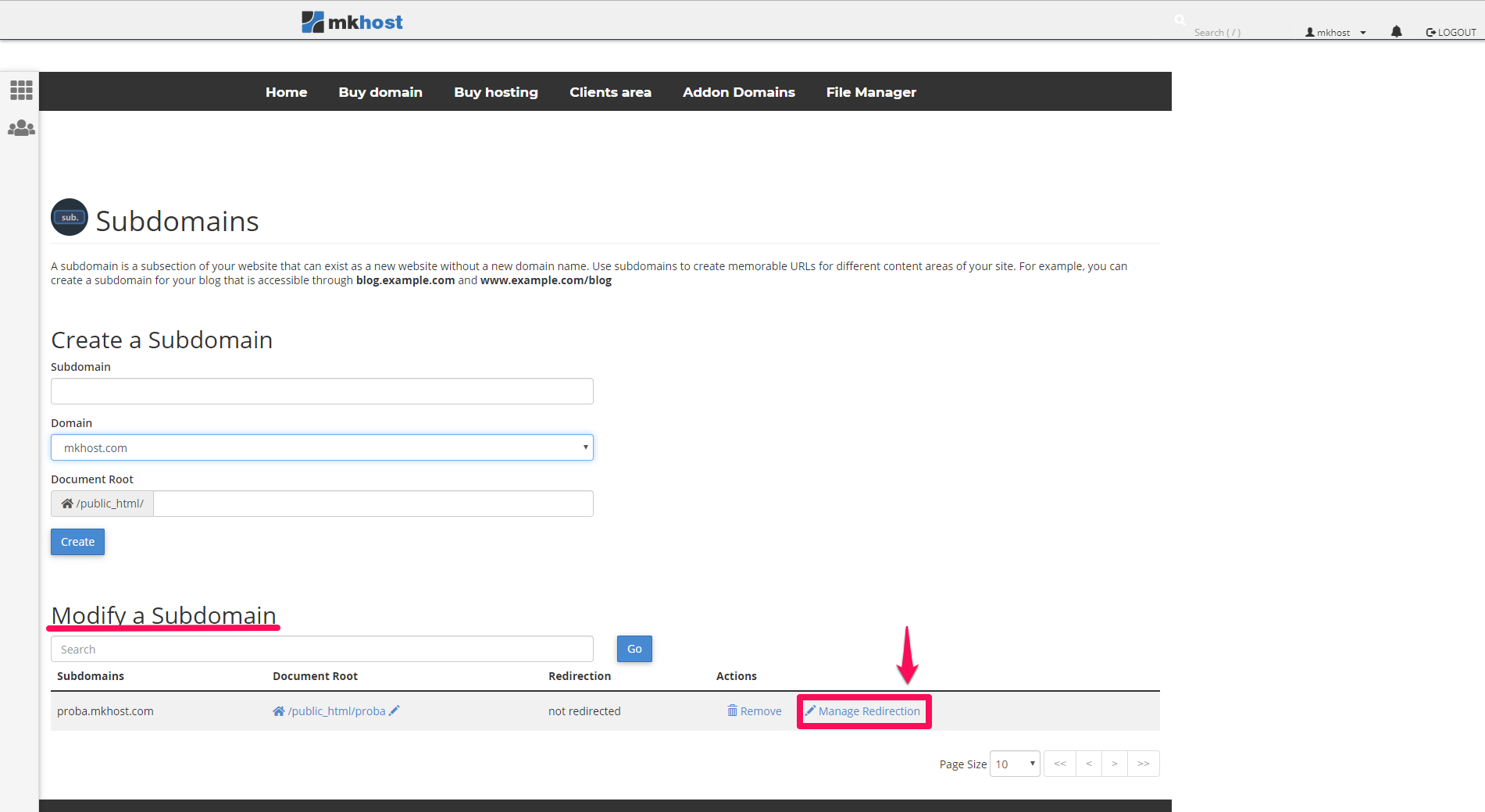Open Addon Domains in the navigation bar
The height and width of the screenshot is (812, 1485).
point(738,92)
